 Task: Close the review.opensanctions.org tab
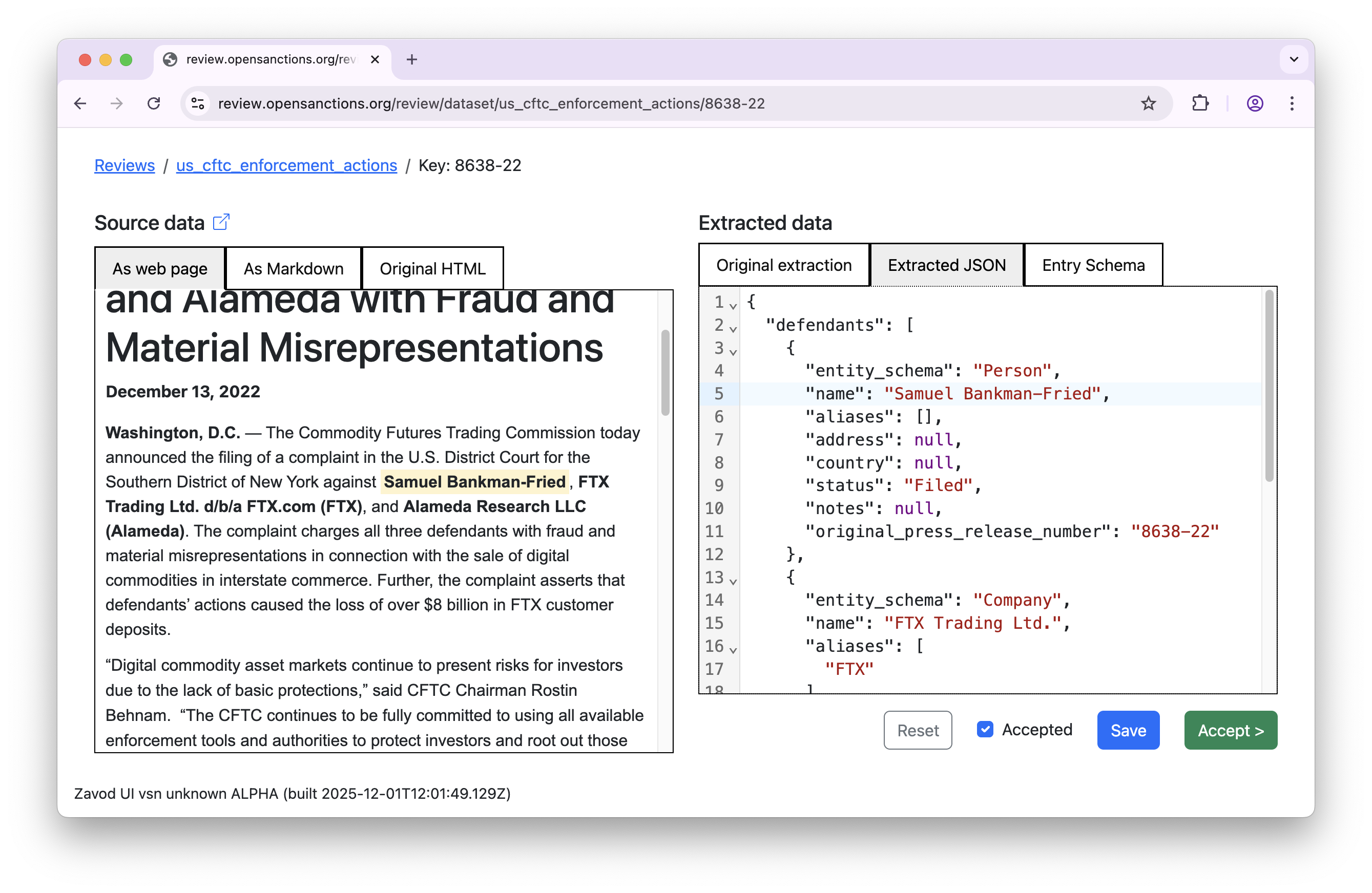coord(375,59)
